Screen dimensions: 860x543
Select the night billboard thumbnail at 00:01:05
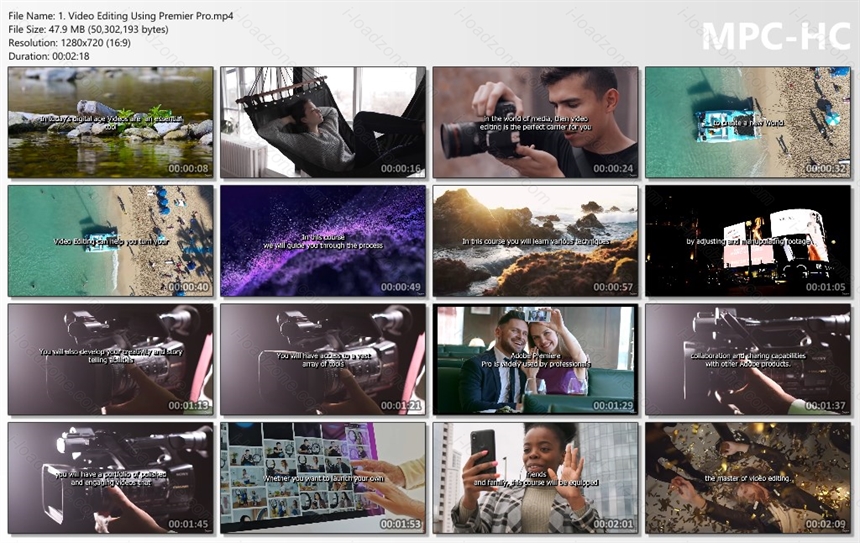point(748,241)
